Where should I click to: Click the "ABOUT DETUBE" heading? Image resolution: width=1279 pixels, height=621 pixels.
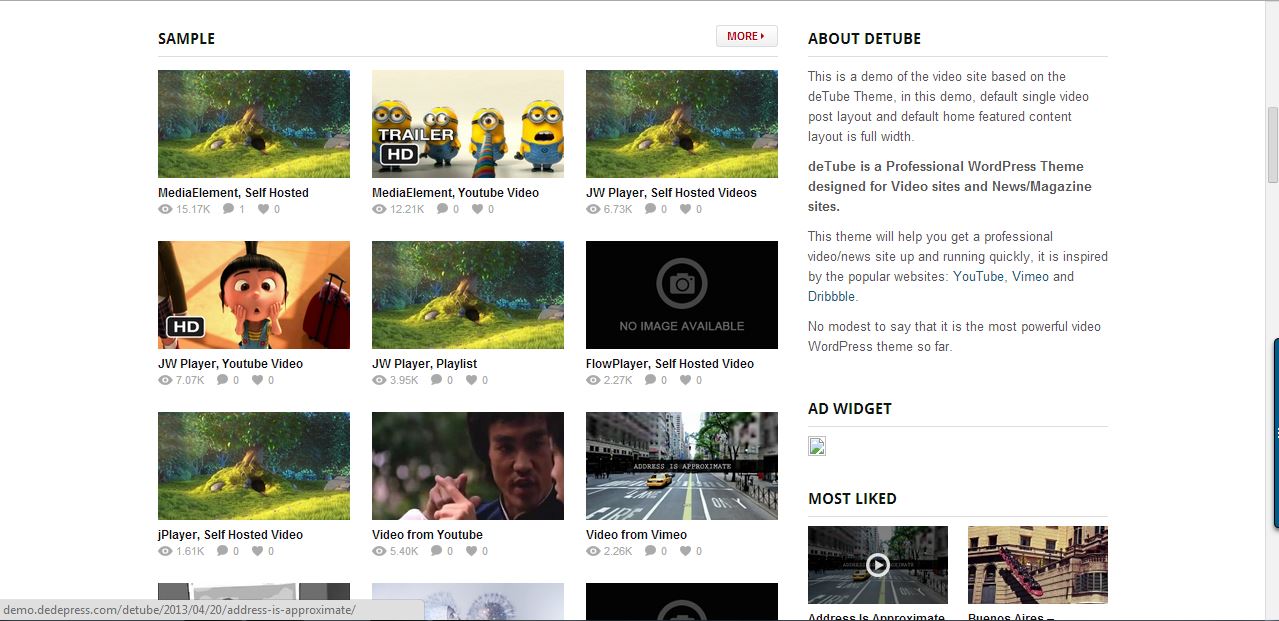[x=864, y=39]
